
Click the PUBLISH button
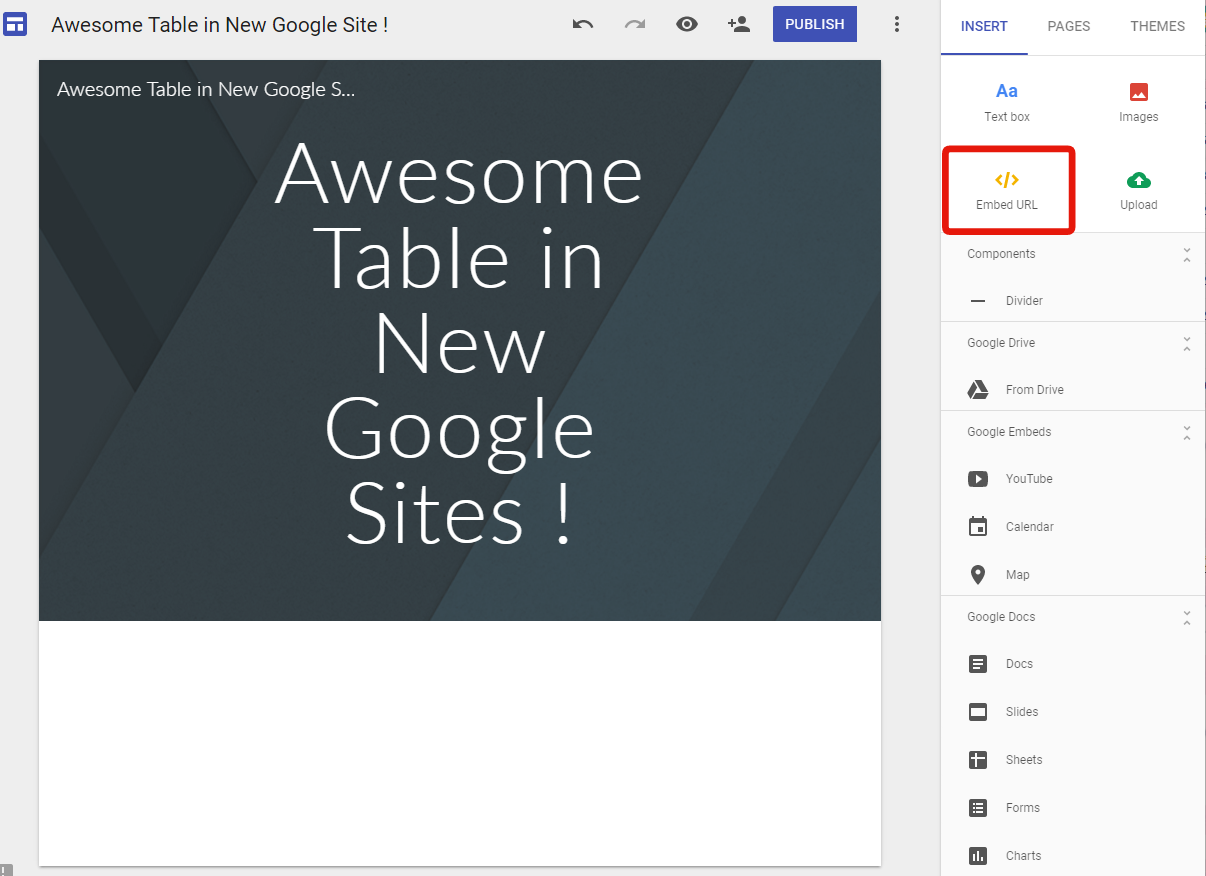coord(815,24)
